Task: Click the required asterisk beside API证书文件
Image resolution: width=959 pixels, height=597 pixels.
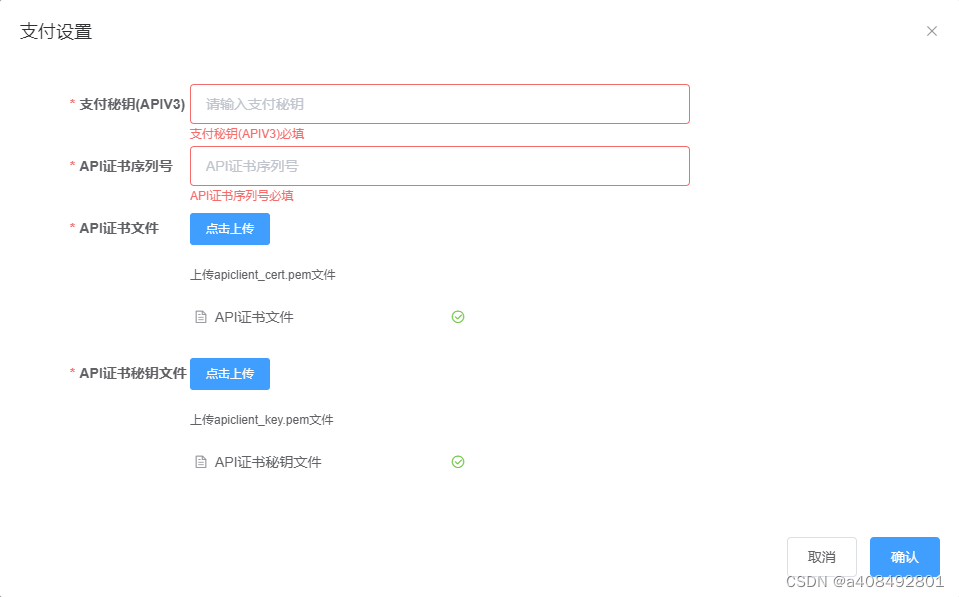Action: point(71,229)
